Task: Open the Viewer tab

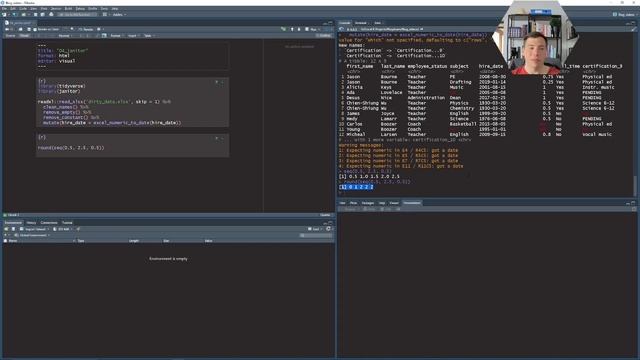Action: (394, 203)
